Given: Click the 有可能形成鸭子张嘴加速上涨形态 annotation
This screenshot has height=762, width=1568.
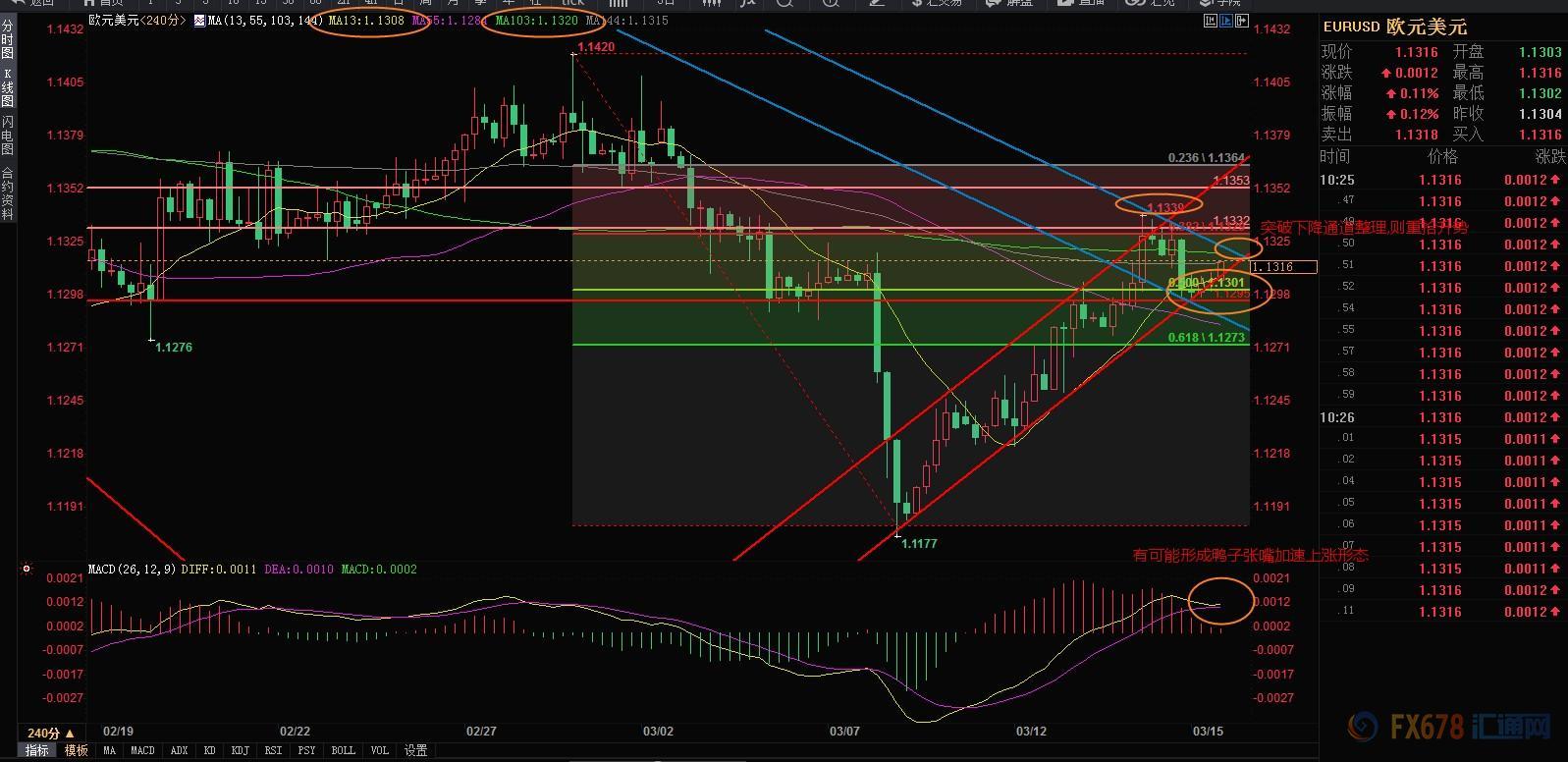Looking at the screenshot, I should [x=1250, y=556].
